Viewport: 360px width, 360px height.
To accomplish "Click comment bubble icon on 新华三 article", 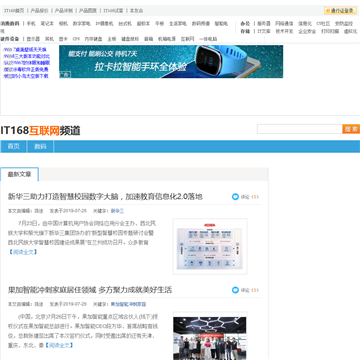I will 235,197.
